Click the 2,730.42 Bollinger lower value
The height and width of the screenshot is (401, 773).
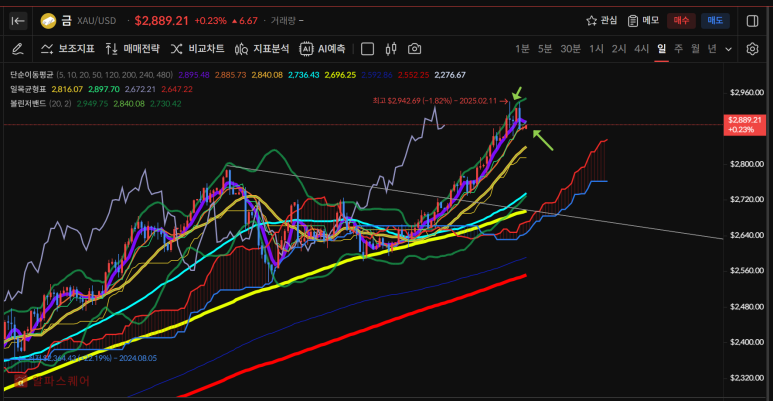(x=165, y=104)
